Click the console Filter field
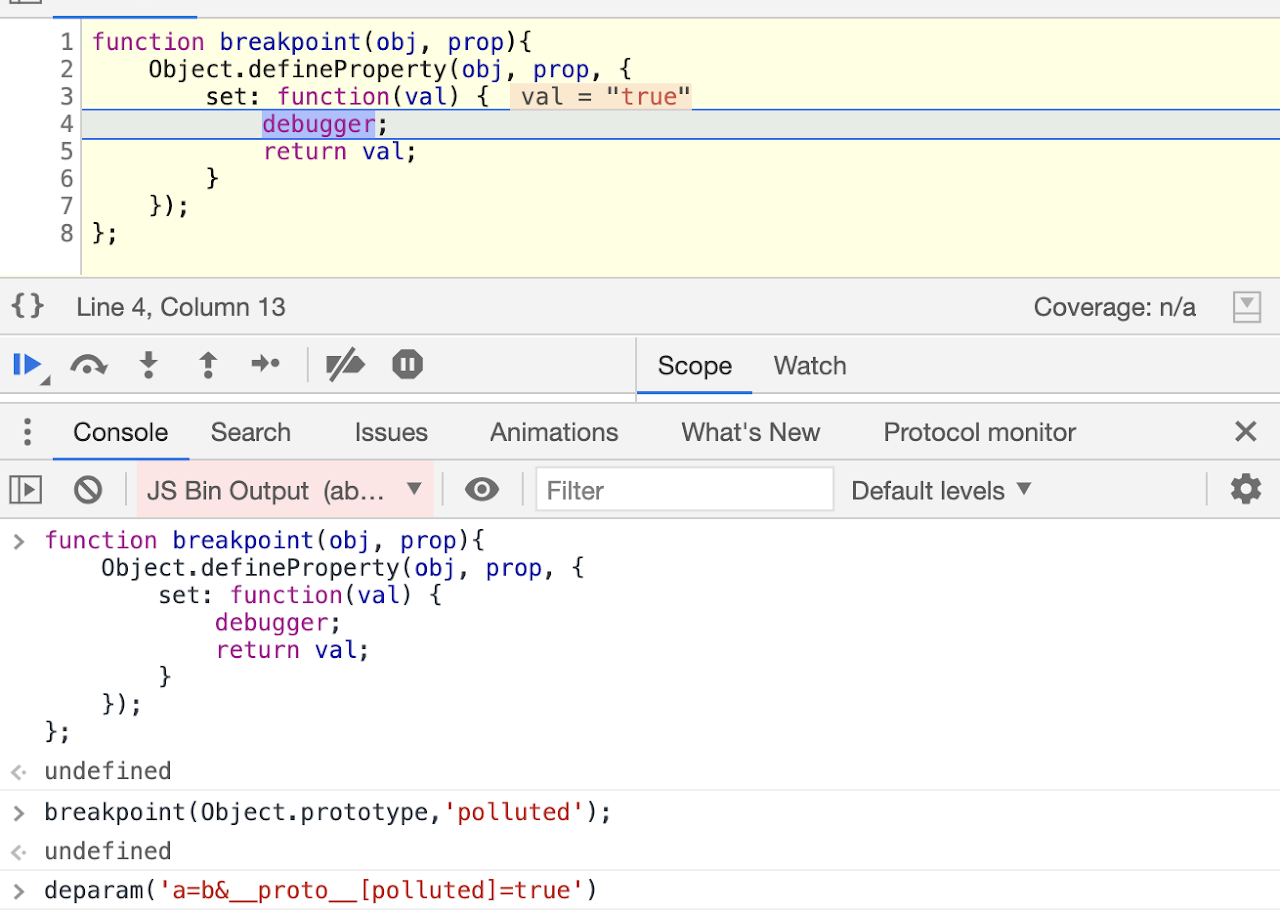Viewport: 1280px width, 922px height. point(685,490)
